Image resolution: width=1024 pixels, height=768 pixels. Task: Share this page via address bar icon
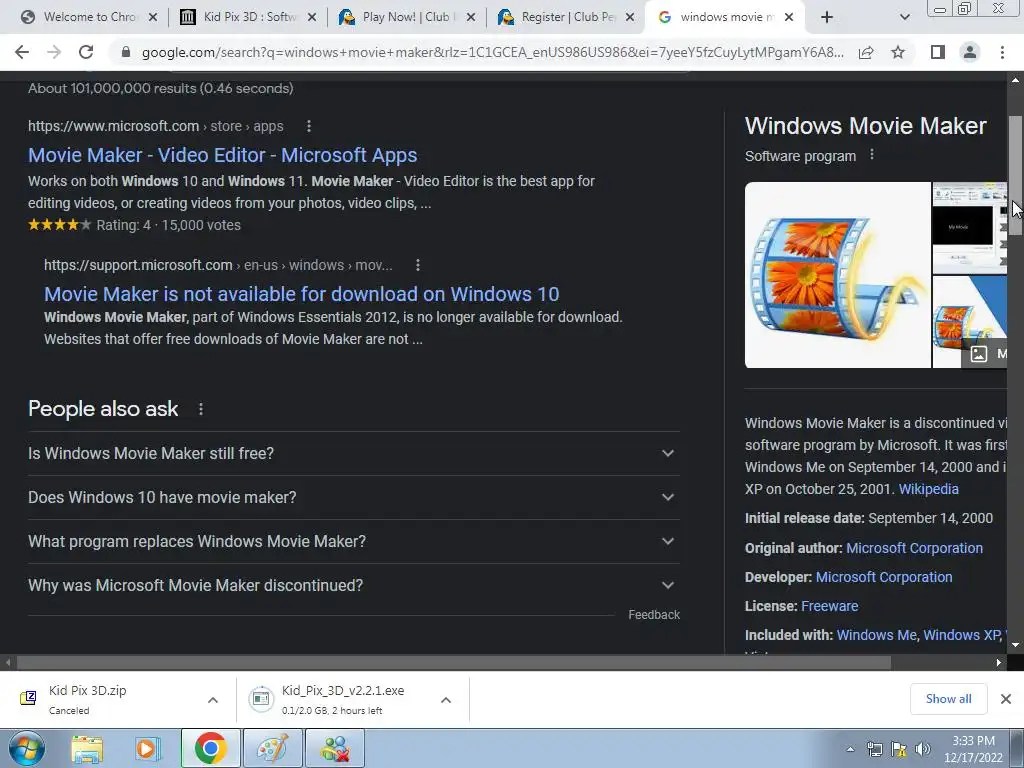866,52
